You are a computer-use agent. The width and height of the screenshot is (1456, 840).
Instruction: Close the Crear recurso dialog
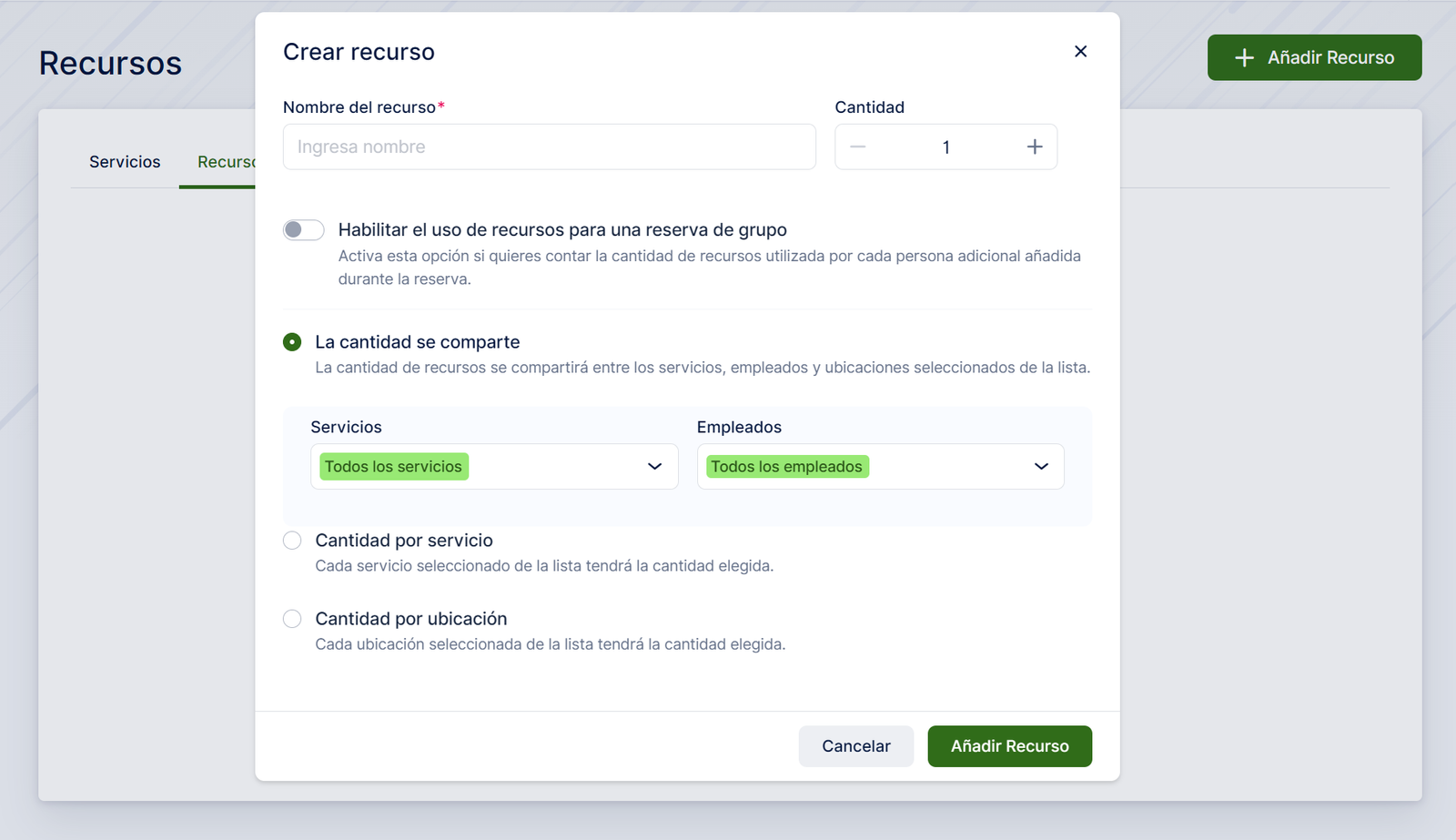[1080, 52]
